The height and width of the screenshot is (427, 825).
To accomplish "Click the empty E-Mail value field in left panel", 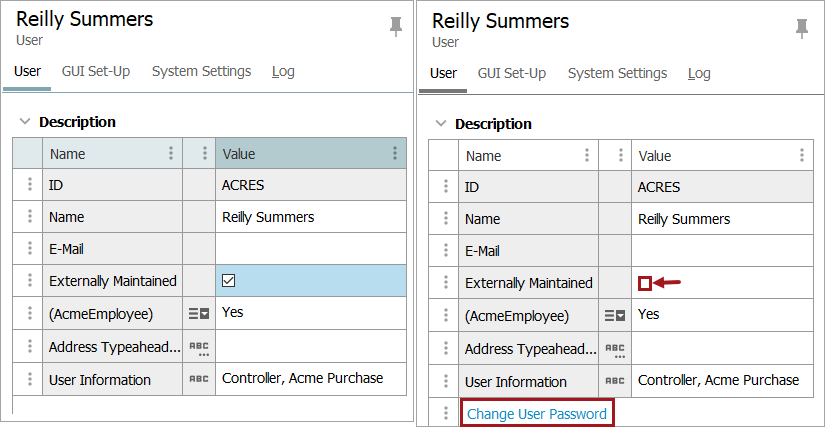I will pos(310,249).
